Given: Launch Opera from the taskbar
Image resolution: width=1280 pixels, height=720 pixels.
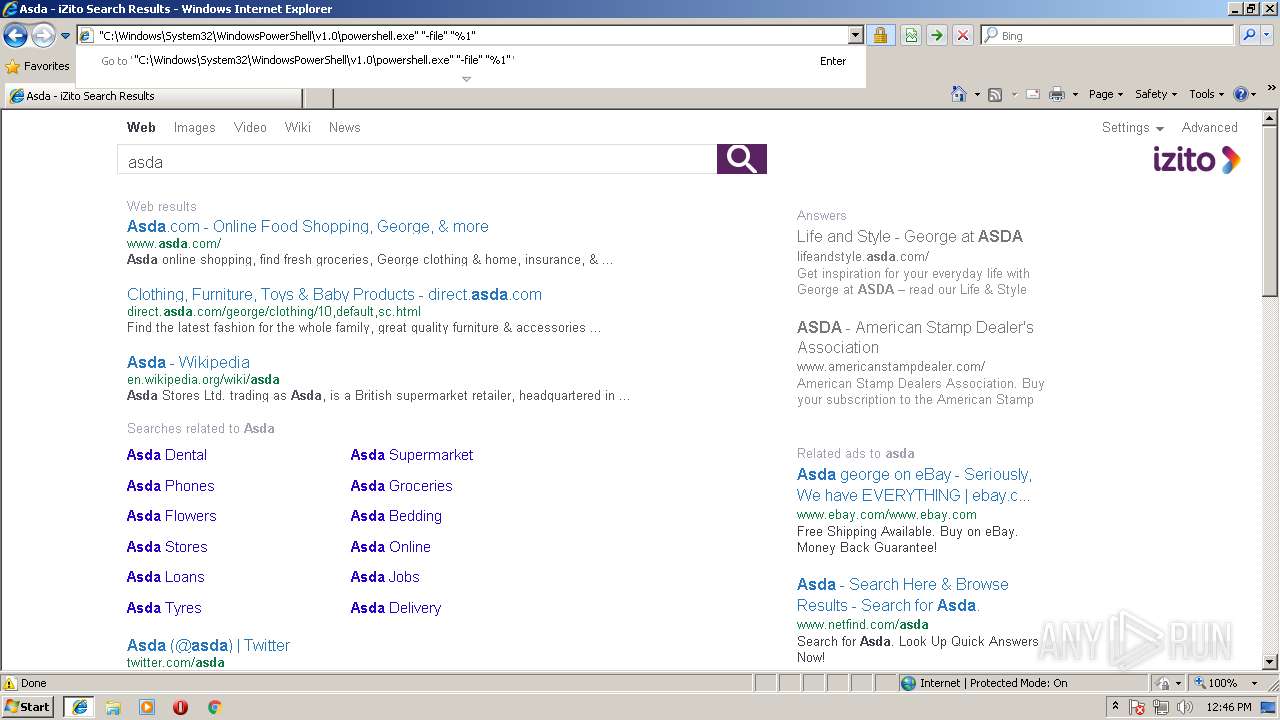Looking at the screenshot, I should [x=180, y=707].
